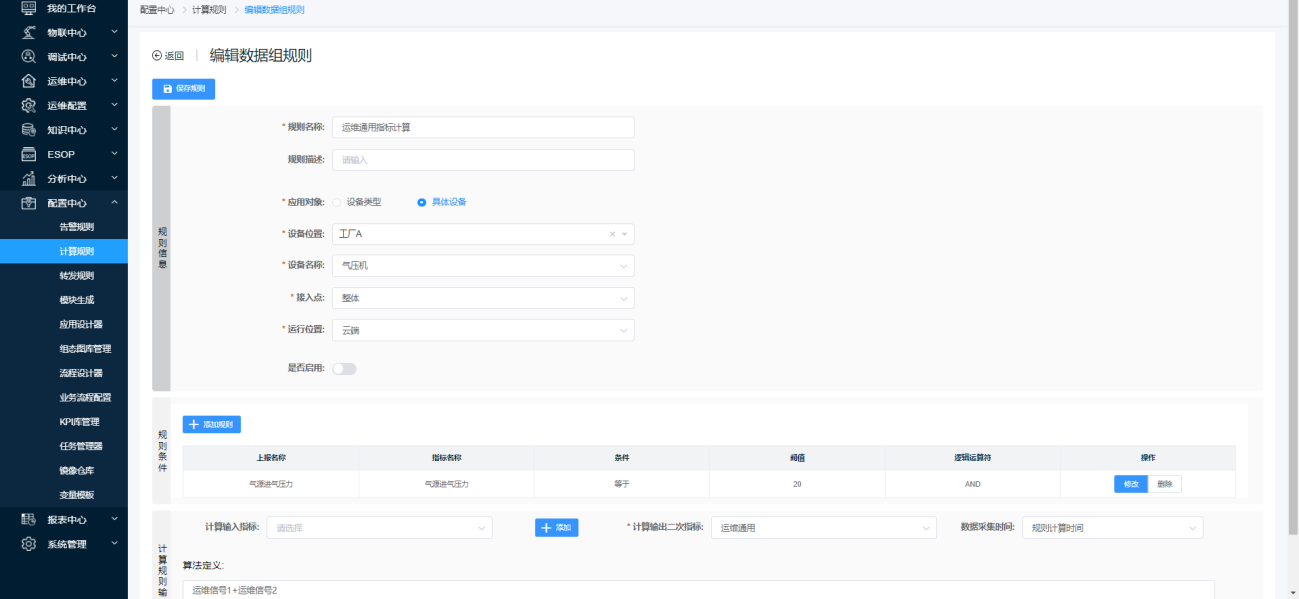This screenshot has height=599, width=1299.
Task: Toggle the 是否启用 switch
Action: (x=344, y=369)
